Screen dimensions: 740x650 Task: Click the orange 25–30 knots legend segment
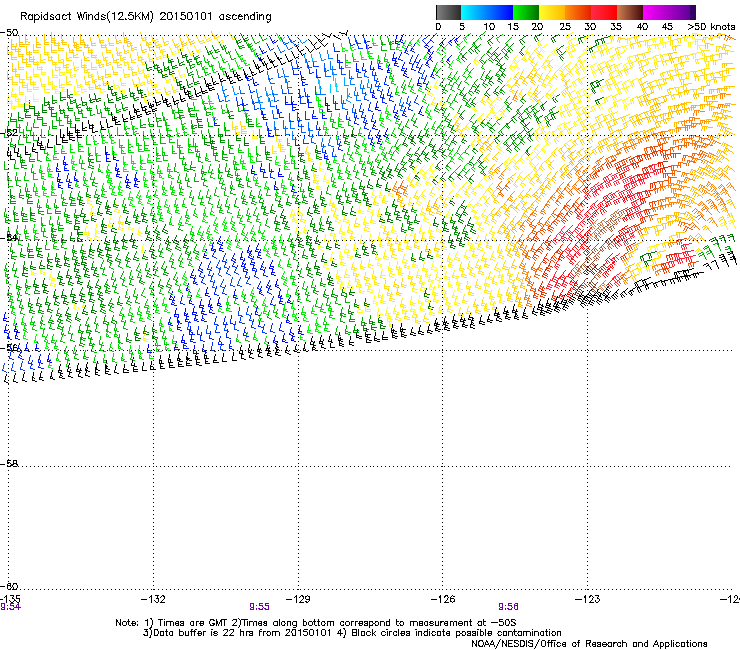point(578,12)
